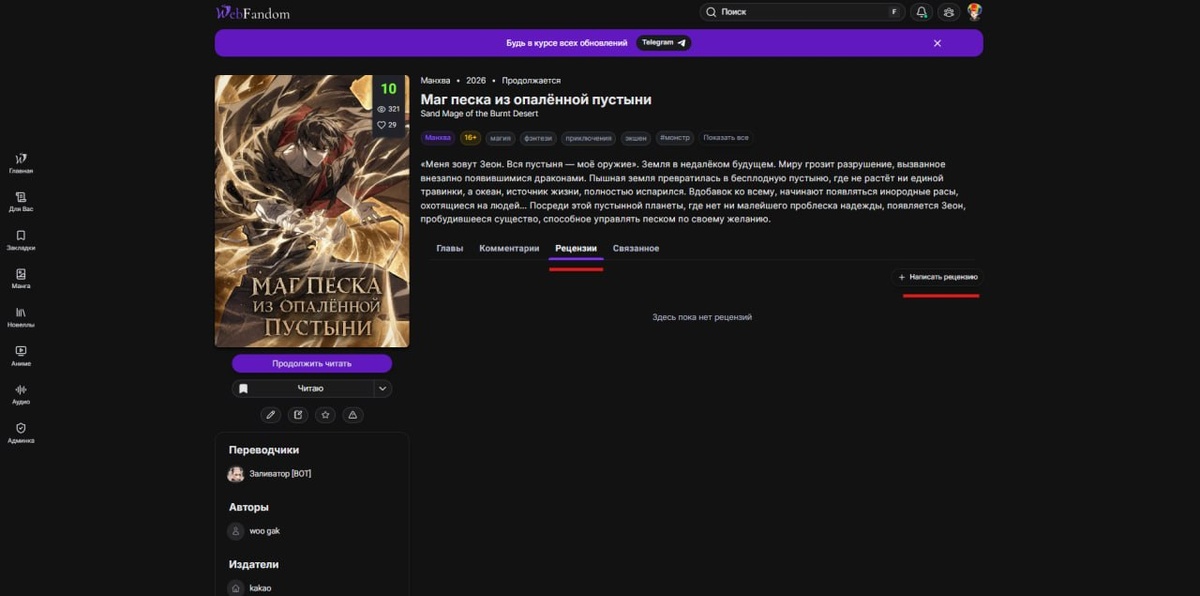This screenshot has width=1200, height=596.
Task: Click the Продолжается status label
Action: coord(531,80)
